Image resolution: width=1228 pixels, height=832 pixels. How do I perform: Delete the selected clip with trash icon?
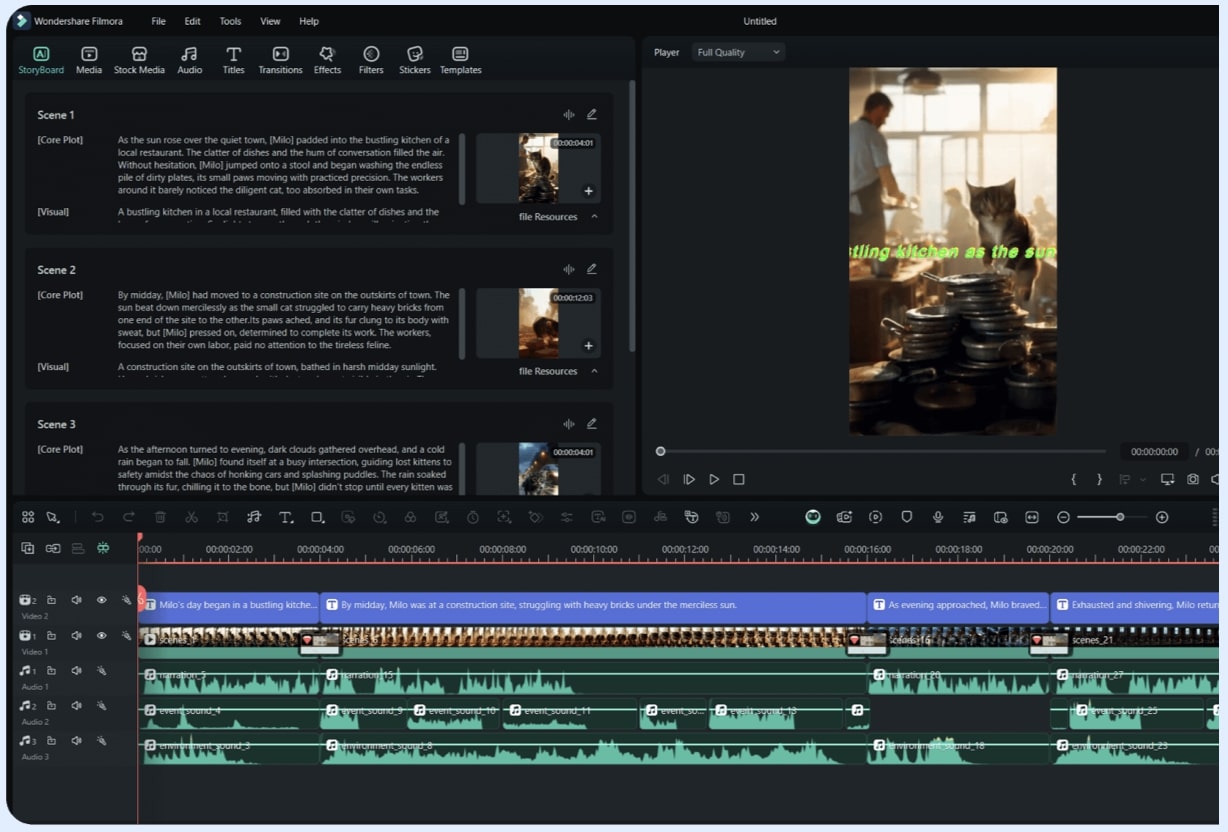coord(160,517)
